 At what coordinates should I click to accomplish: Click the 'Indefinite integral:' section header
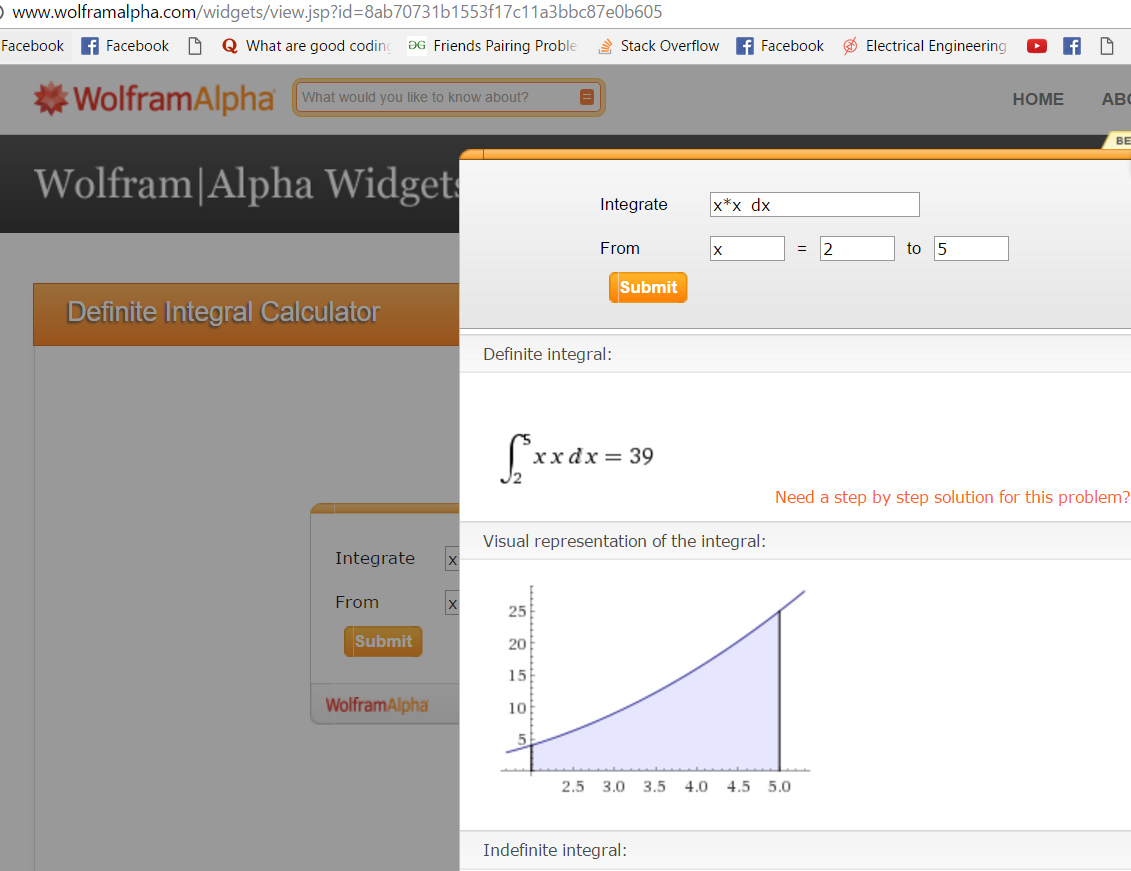pyautogui.click(x=555, y=850)
